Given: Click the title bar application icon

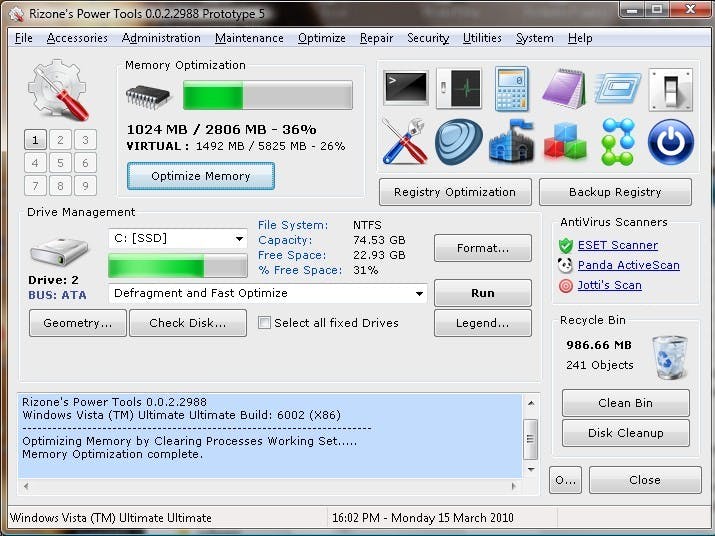Looking at the screenshot, I should [16, 14].
